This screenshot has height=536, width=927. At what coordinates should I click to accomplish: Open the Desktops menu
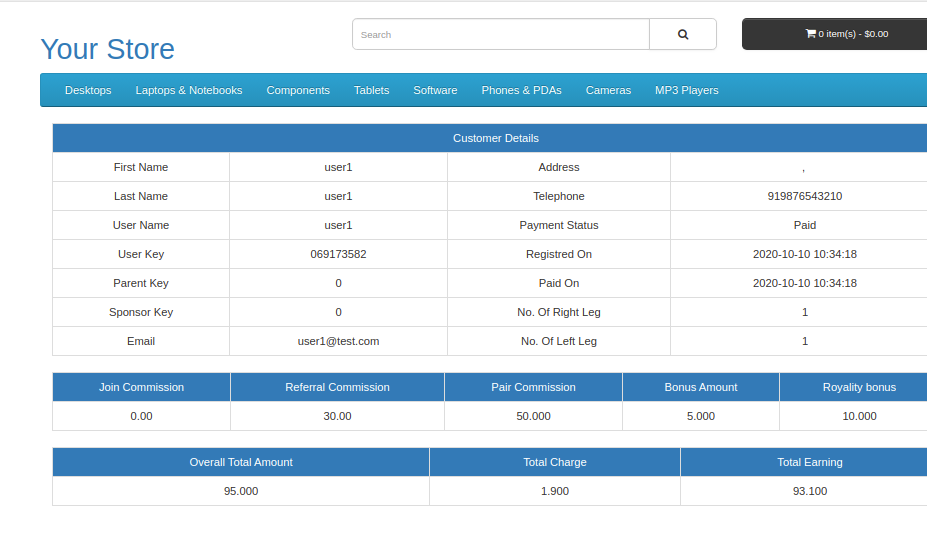point(88,90)
